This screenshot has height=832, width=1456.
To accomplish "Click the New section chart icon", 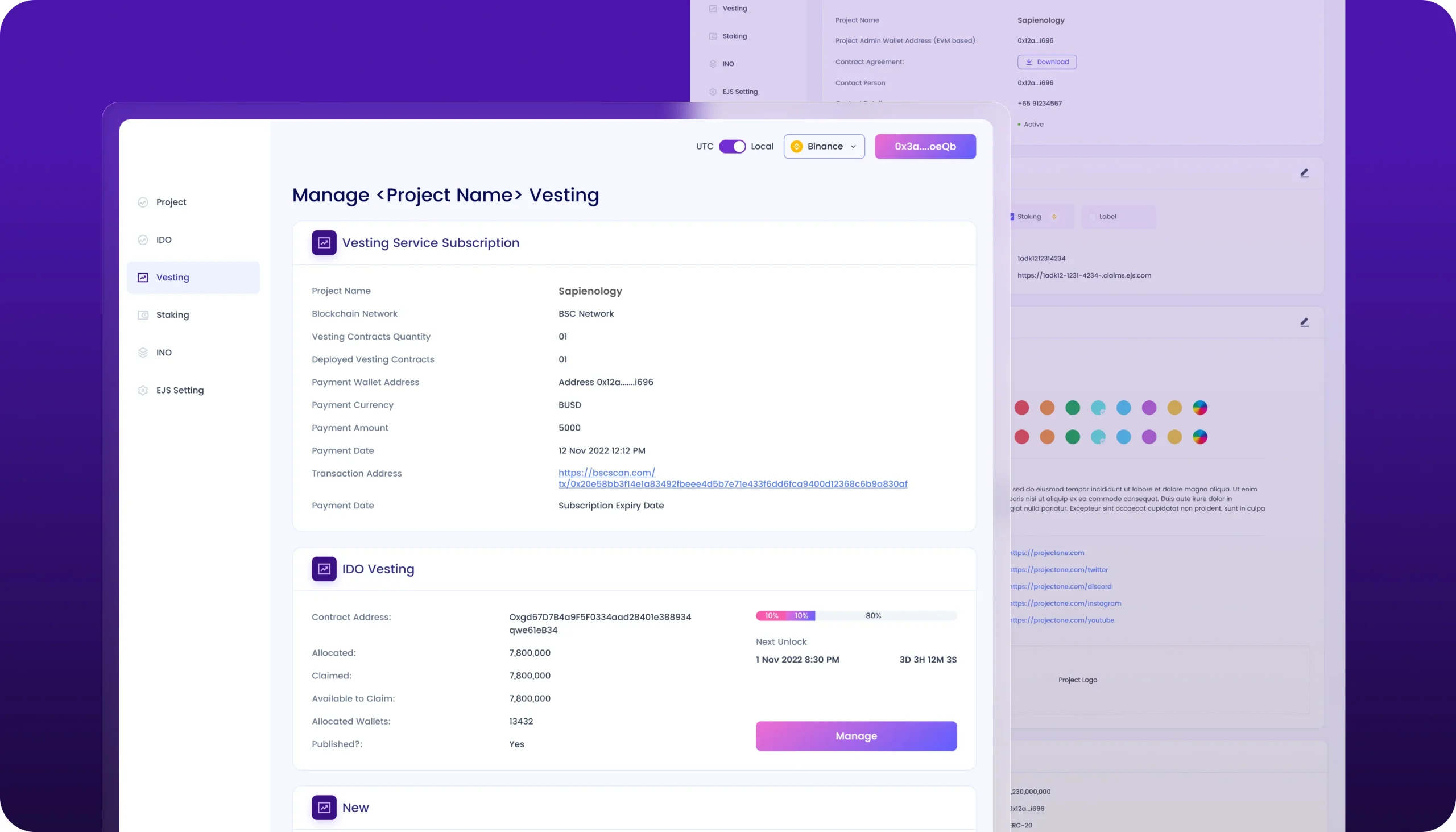I will pyautogui.click(x=324, y=808).
